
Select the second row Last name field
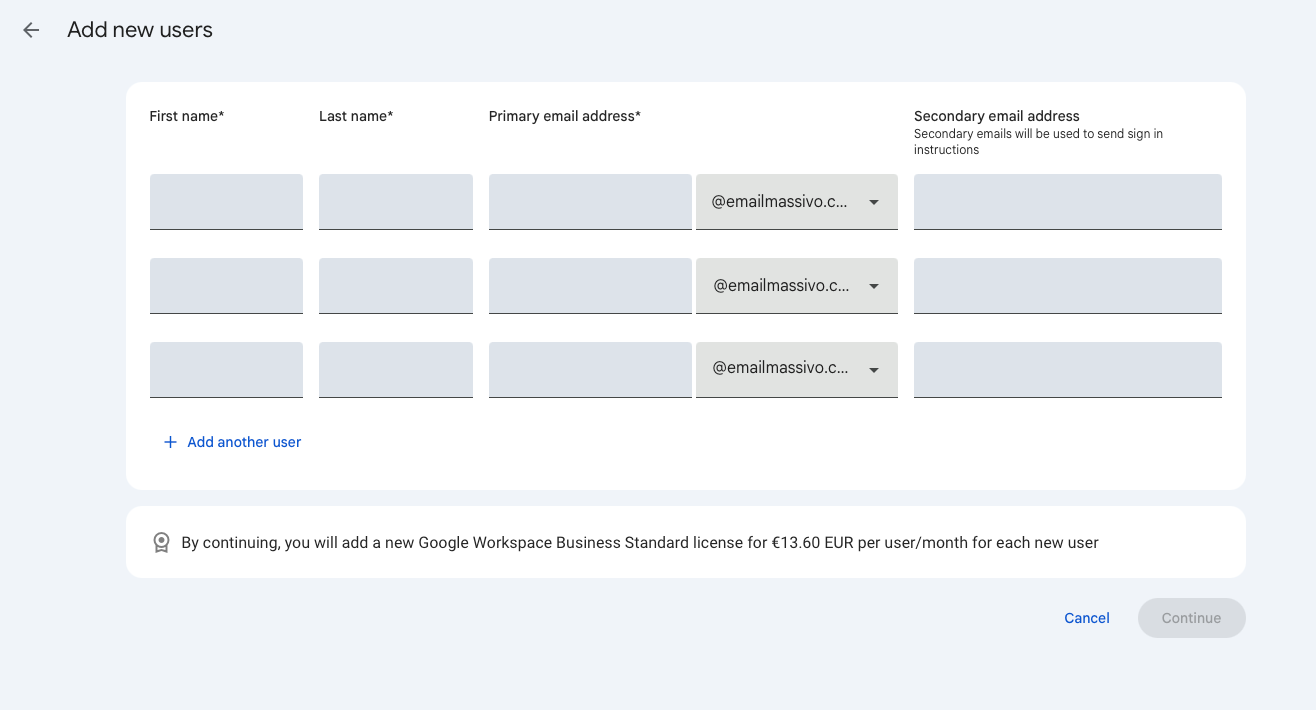395,286
